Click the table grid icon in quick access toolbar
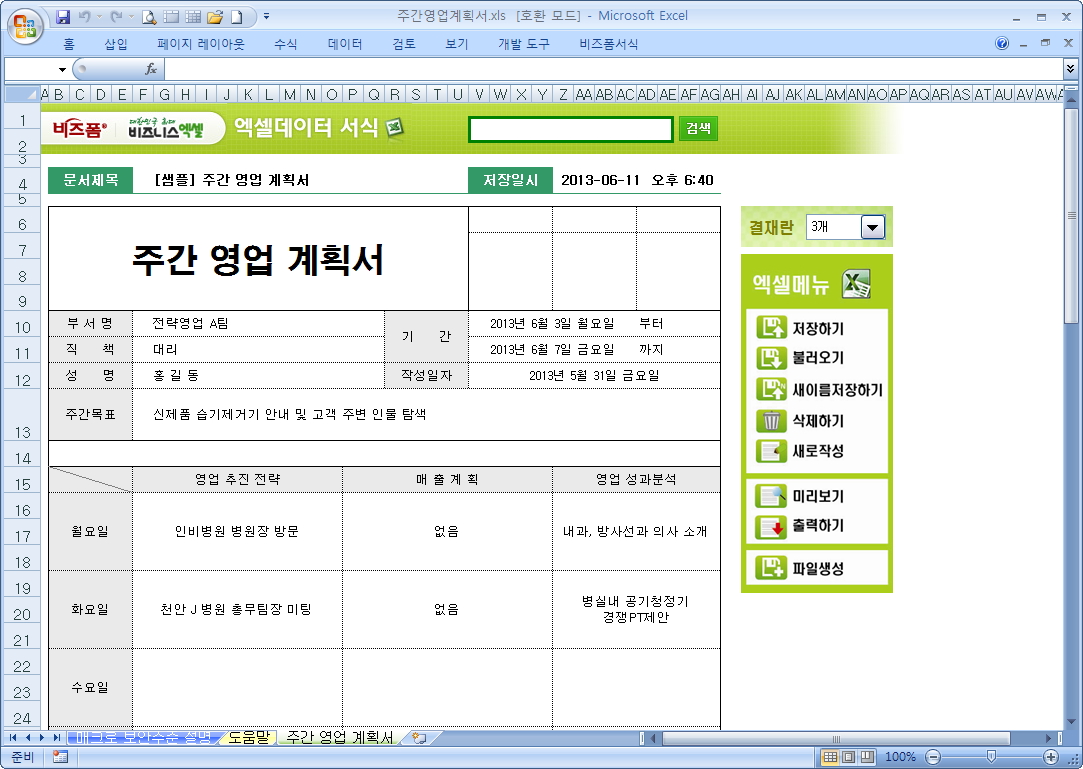 point(193,17)
